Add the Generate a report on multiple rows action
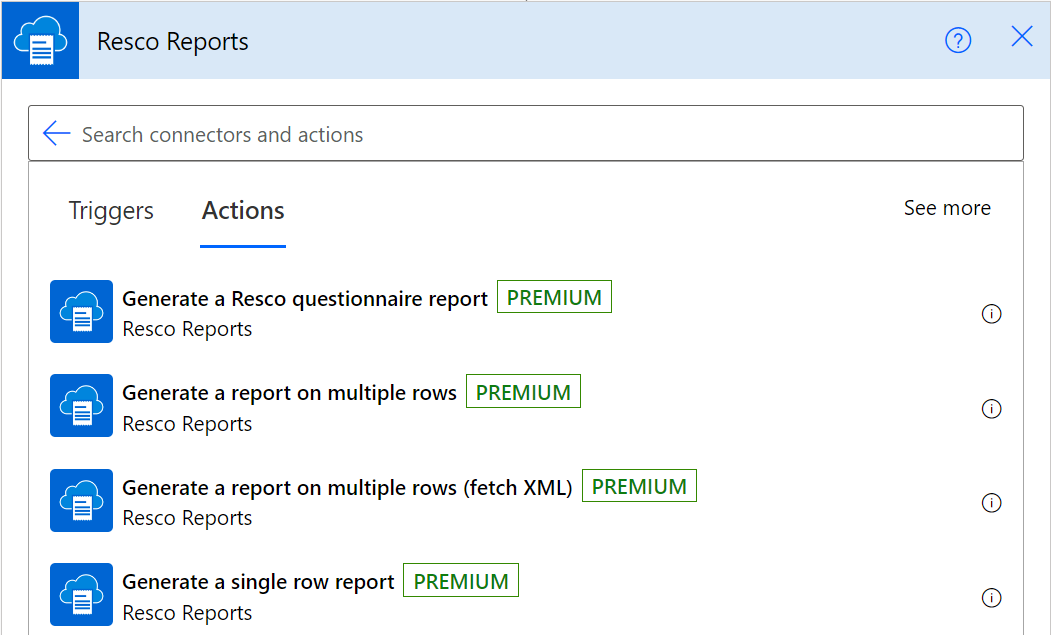The width and height of the screenshot is (1051, 635). (x=289, y=394)
